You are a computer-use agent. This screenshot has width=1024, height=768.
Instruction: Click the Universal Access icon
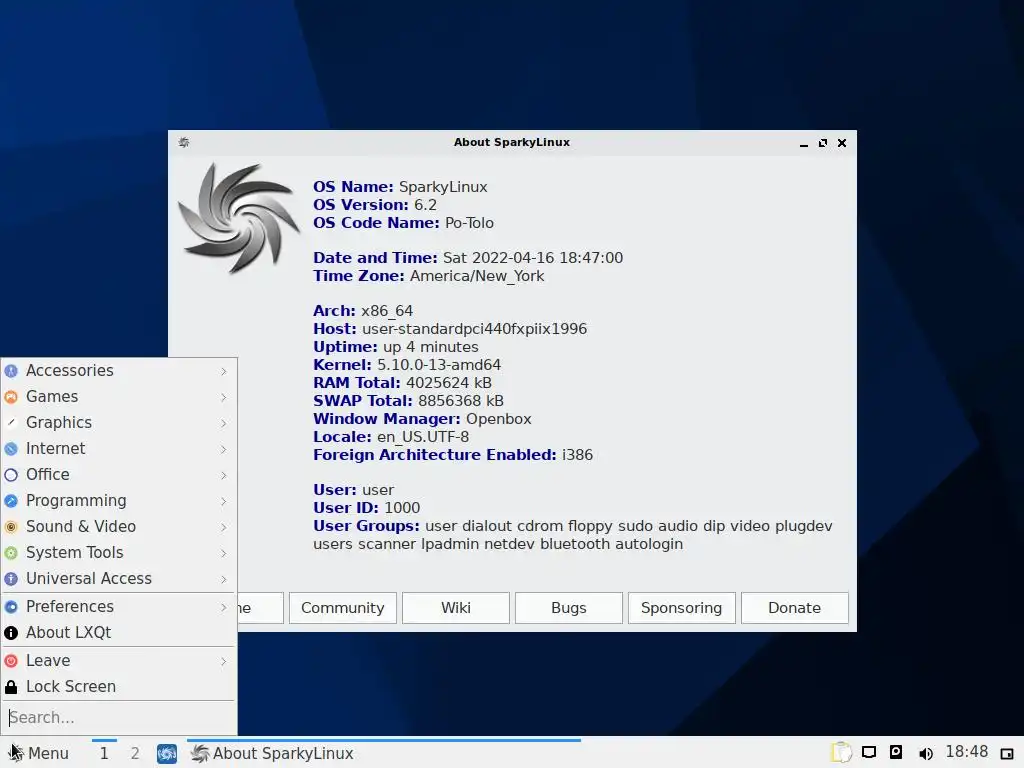tap(11, 579)
